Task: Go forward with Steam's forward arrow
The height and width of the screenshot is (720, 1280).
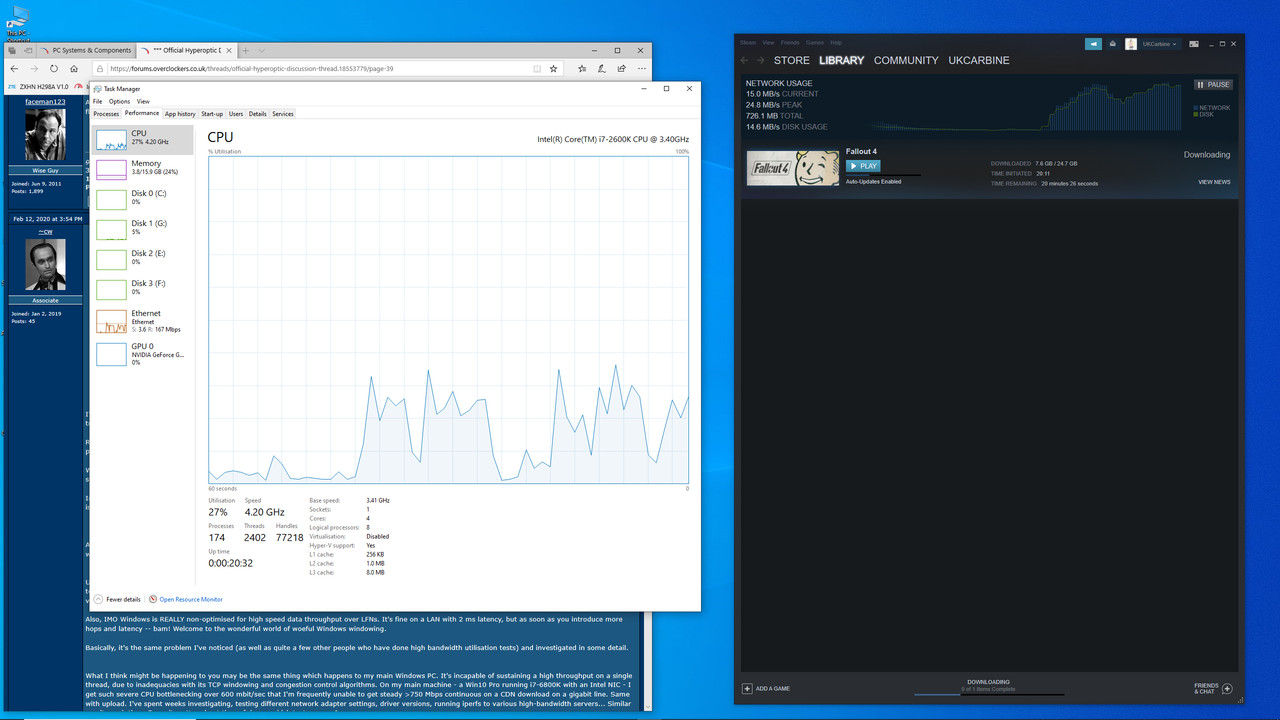Action: point(762,61)
